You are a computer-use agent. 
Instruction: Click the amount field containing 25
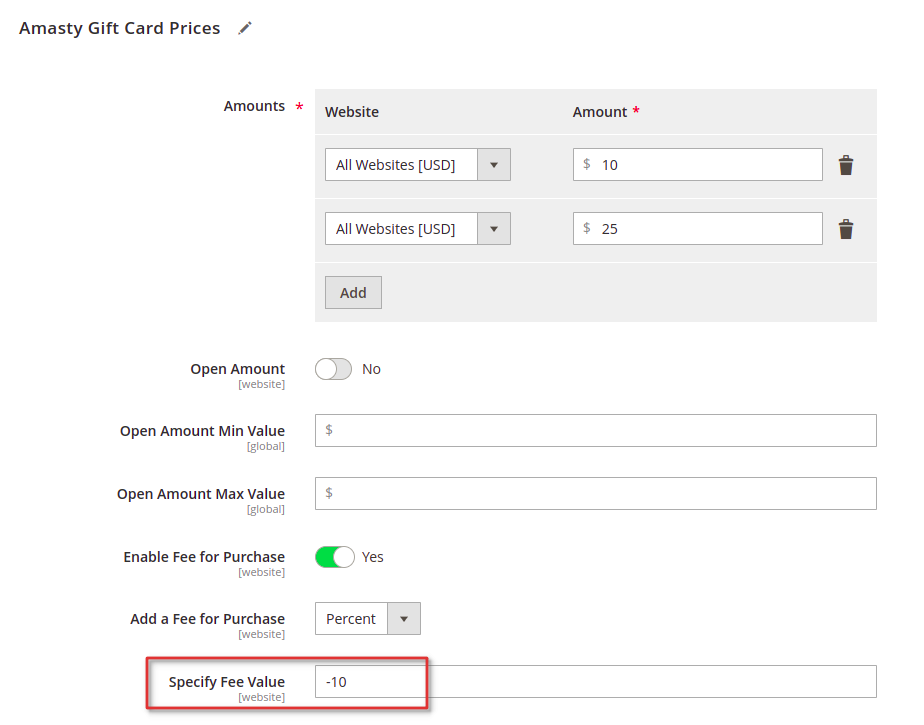coord(698,229)
